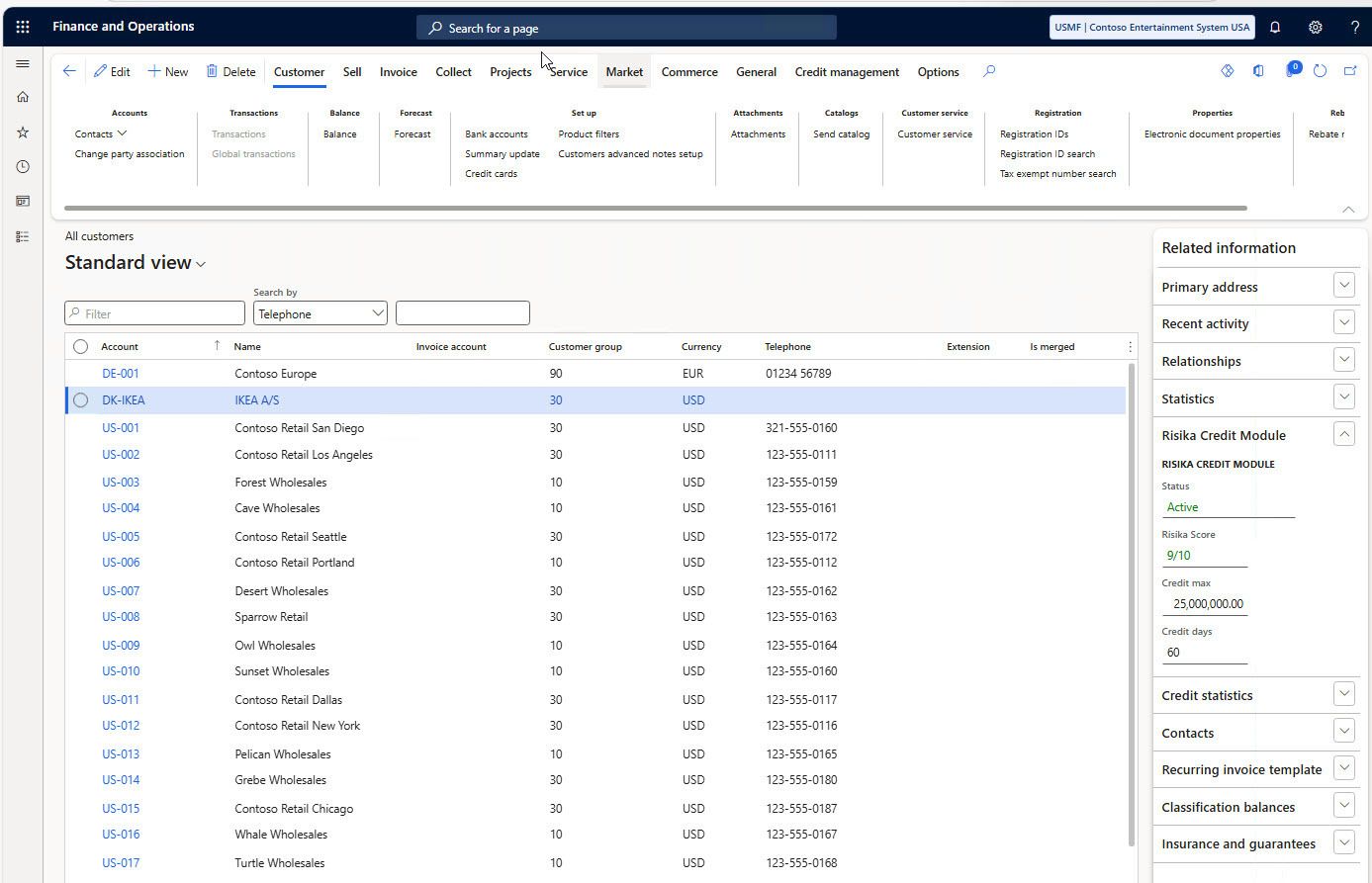Open page in new window icon
The width and height of the screenshot is (1372, 883).
point(1350,71)
